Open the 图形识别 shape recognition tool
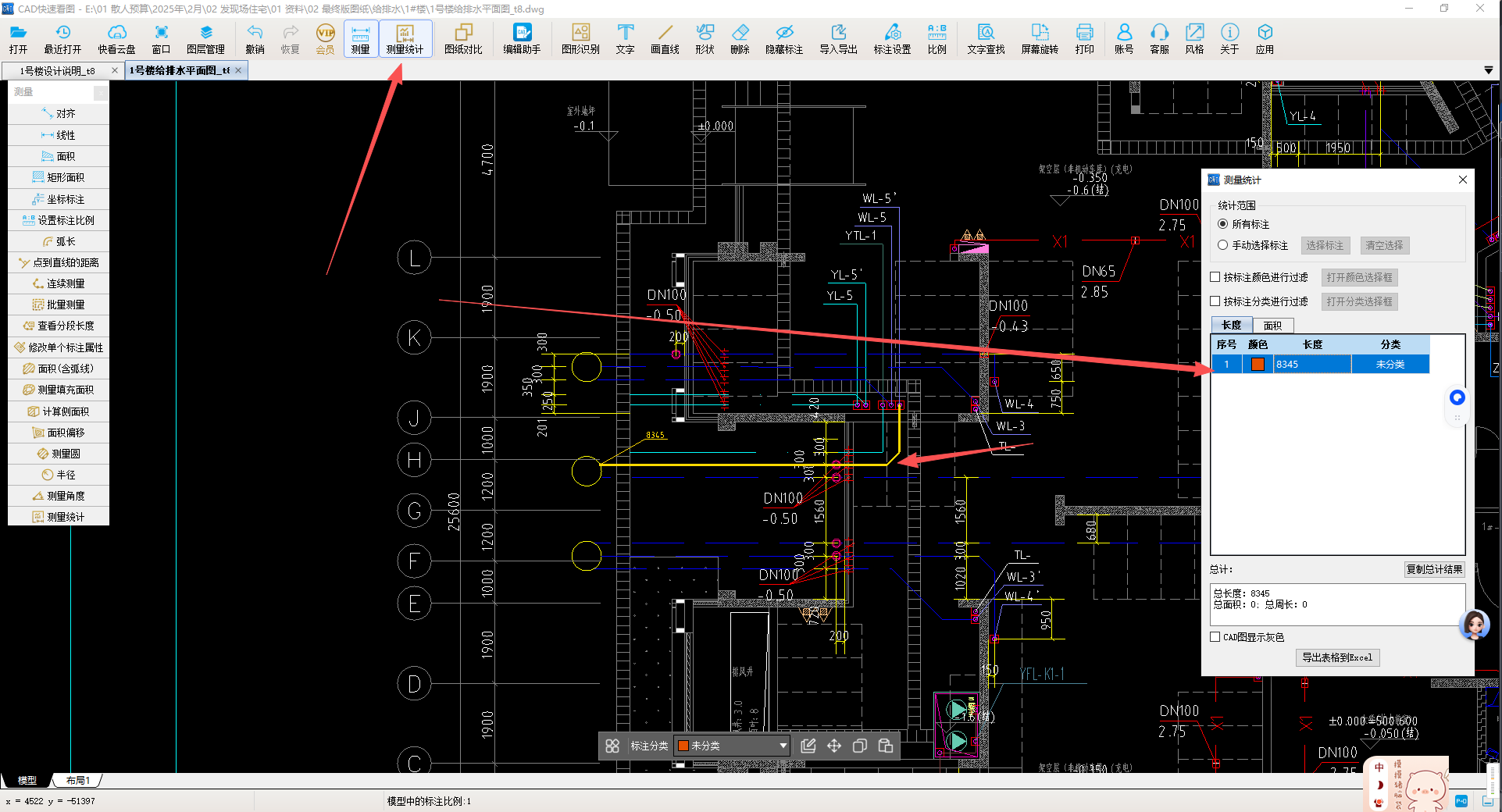Viewport: 1502px width, 812px height. [580, 38]
